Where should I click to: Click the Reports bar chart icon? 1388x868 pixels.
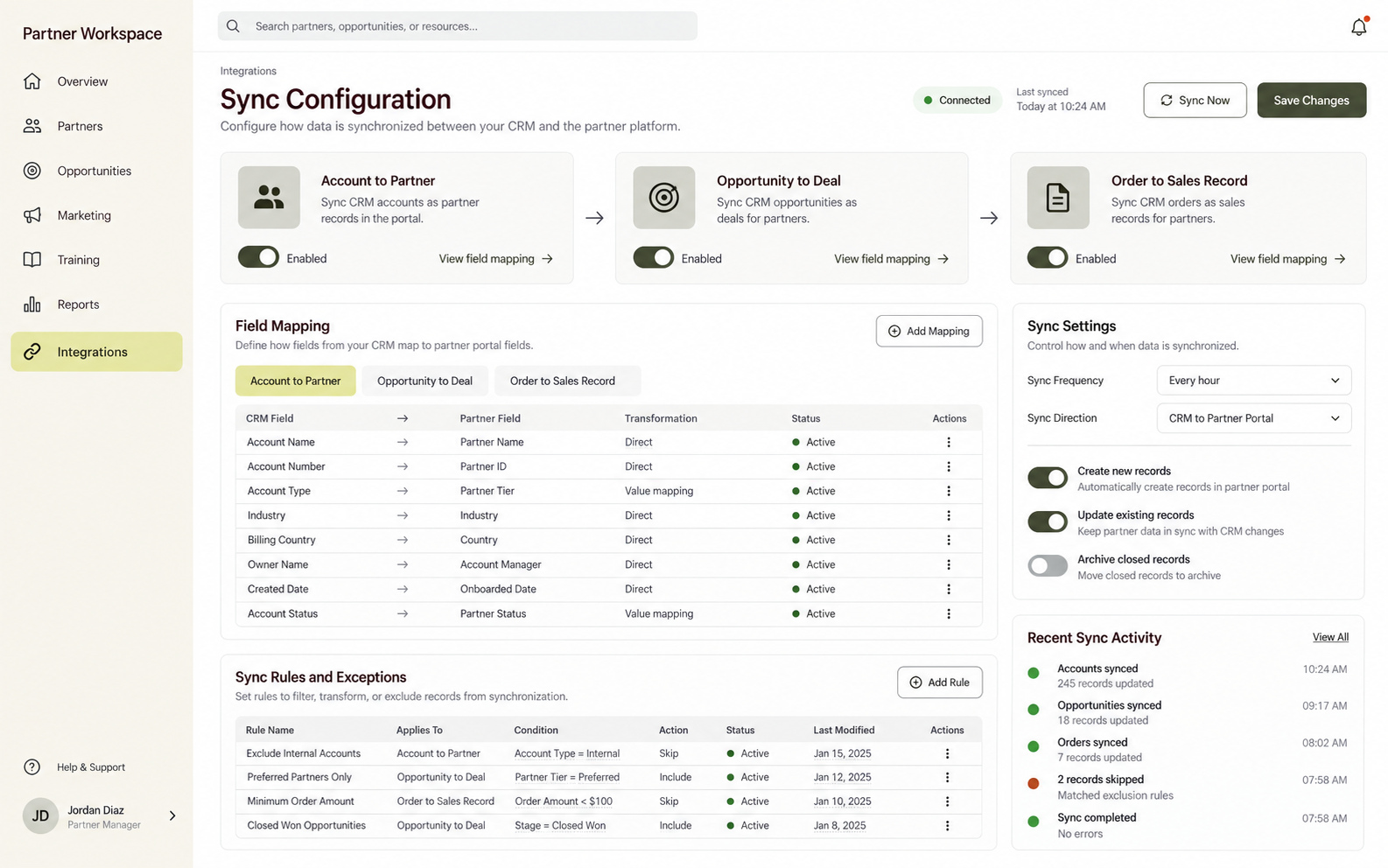32,304
